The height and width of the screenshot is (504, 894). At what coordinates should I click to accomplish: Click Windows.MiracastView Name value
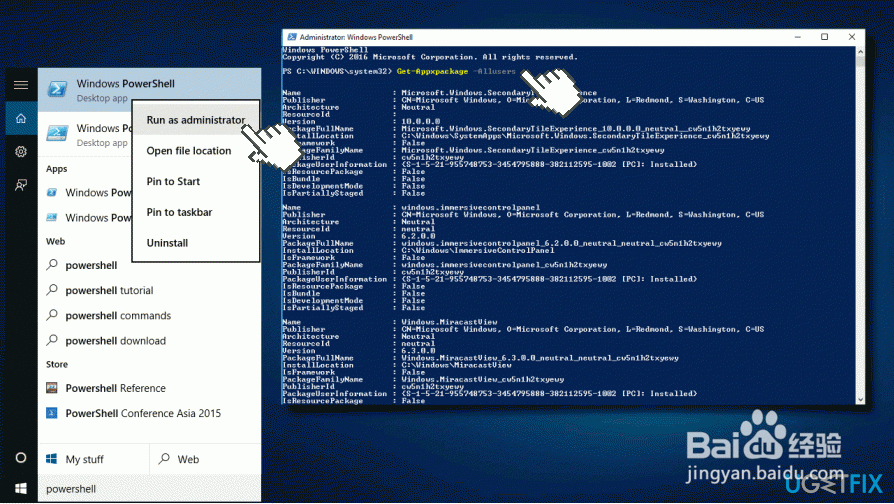click(449, 322)
